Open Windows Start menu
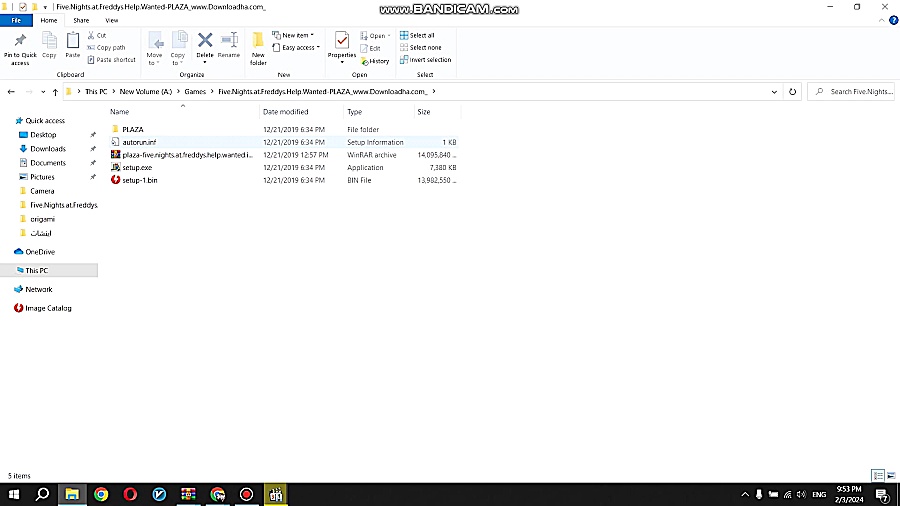 coord(14,494)
